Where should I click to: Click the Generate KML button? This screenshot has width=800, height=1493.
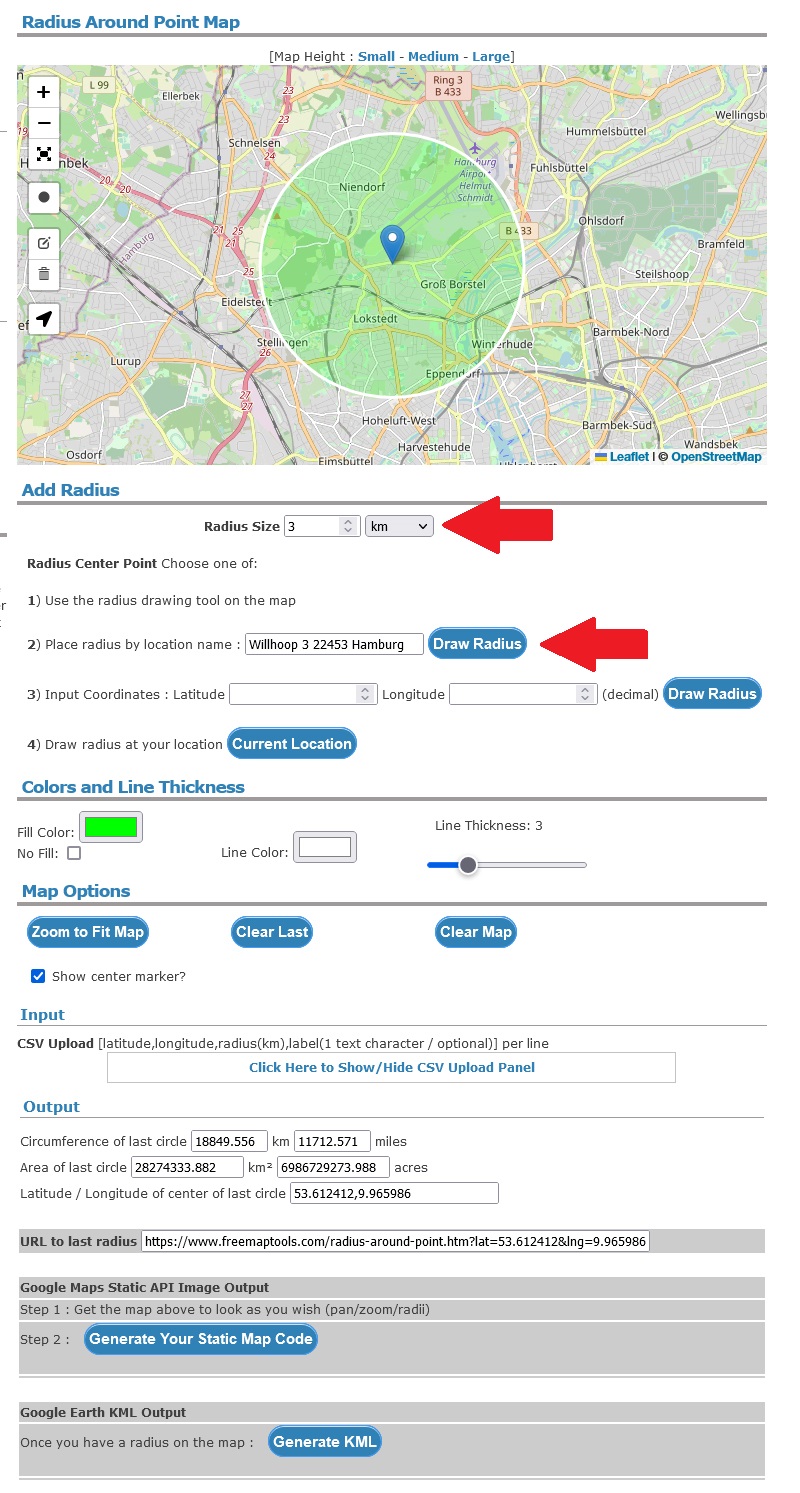coord(325,1442)
